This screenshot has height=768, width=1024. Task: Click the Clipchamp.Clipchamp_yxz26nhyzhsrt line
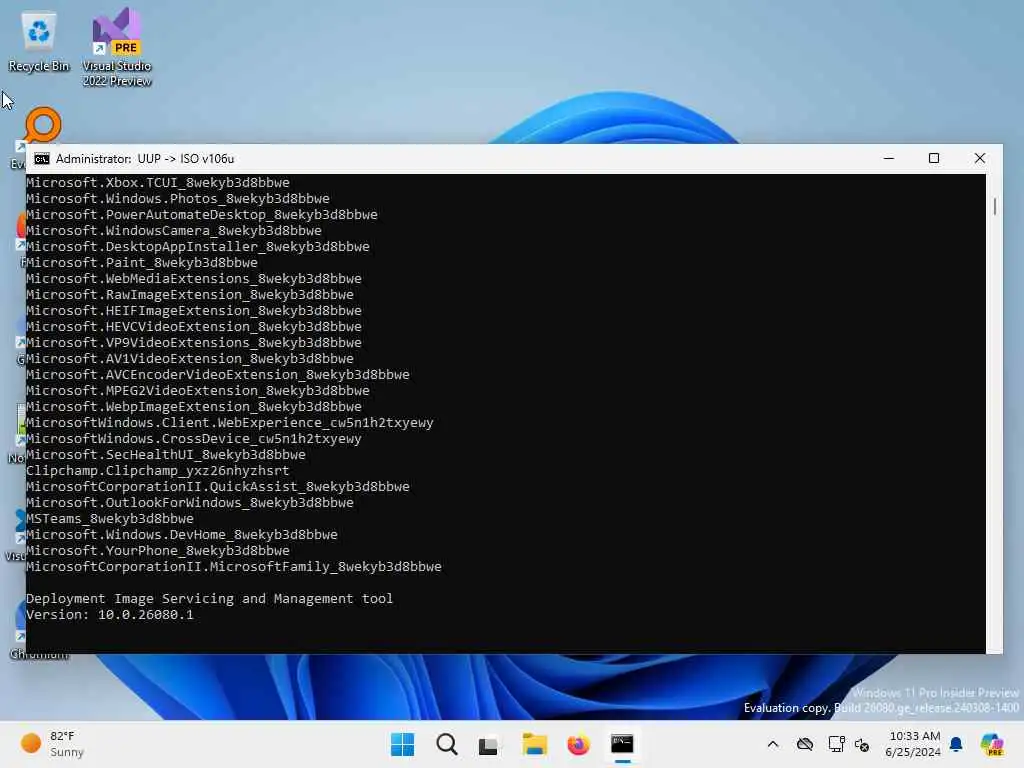pyautogui.click(x=157, y=470)
